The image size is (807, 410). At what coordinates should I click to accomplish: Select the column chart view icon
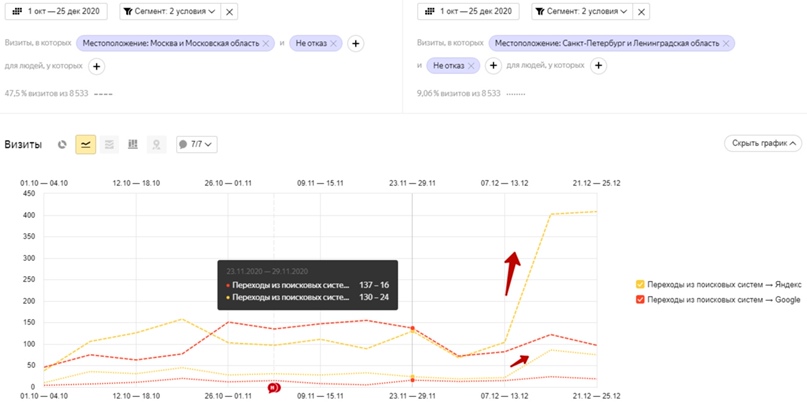point(133,145)
